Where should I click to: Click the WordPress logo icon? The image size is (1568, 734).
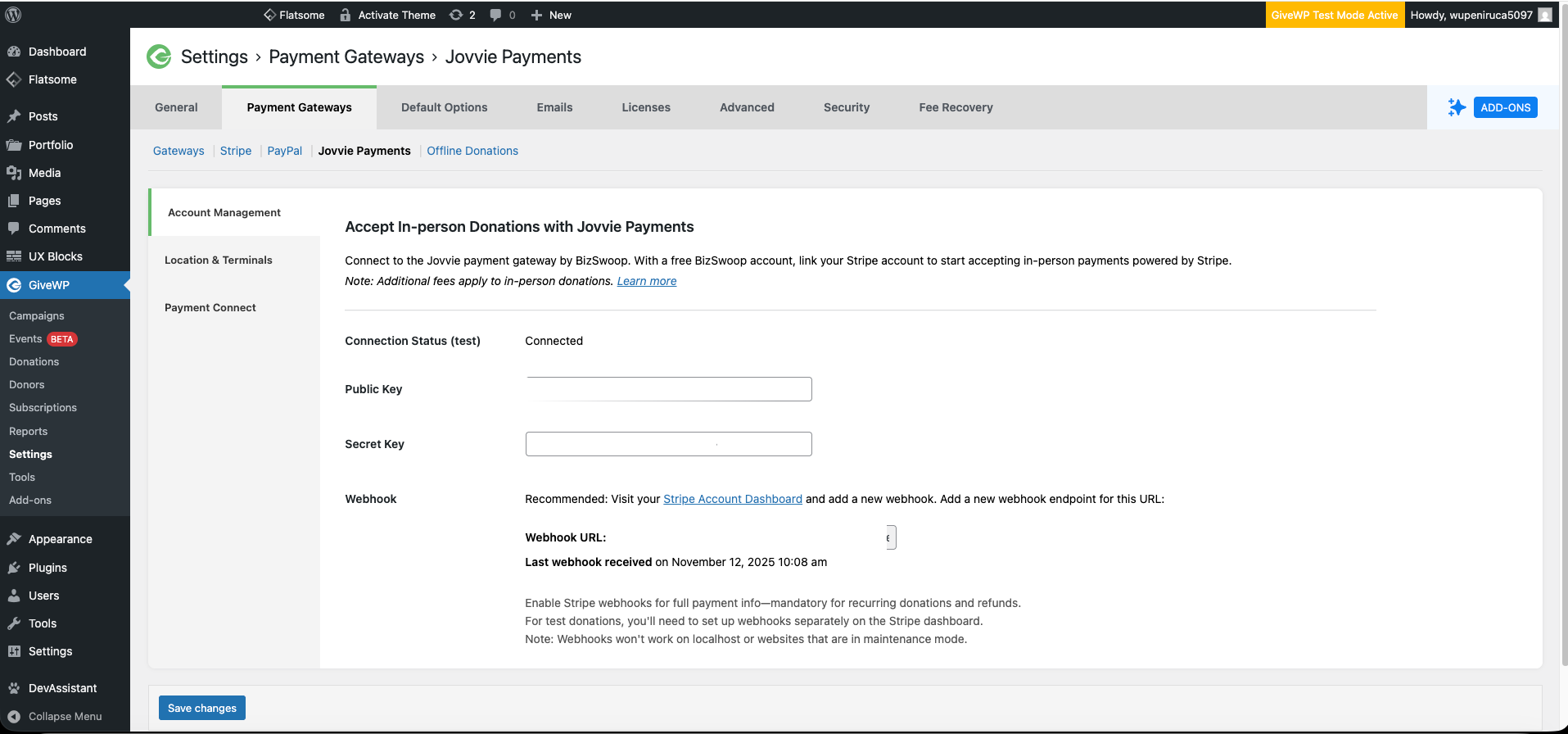(x=13, y=15)
